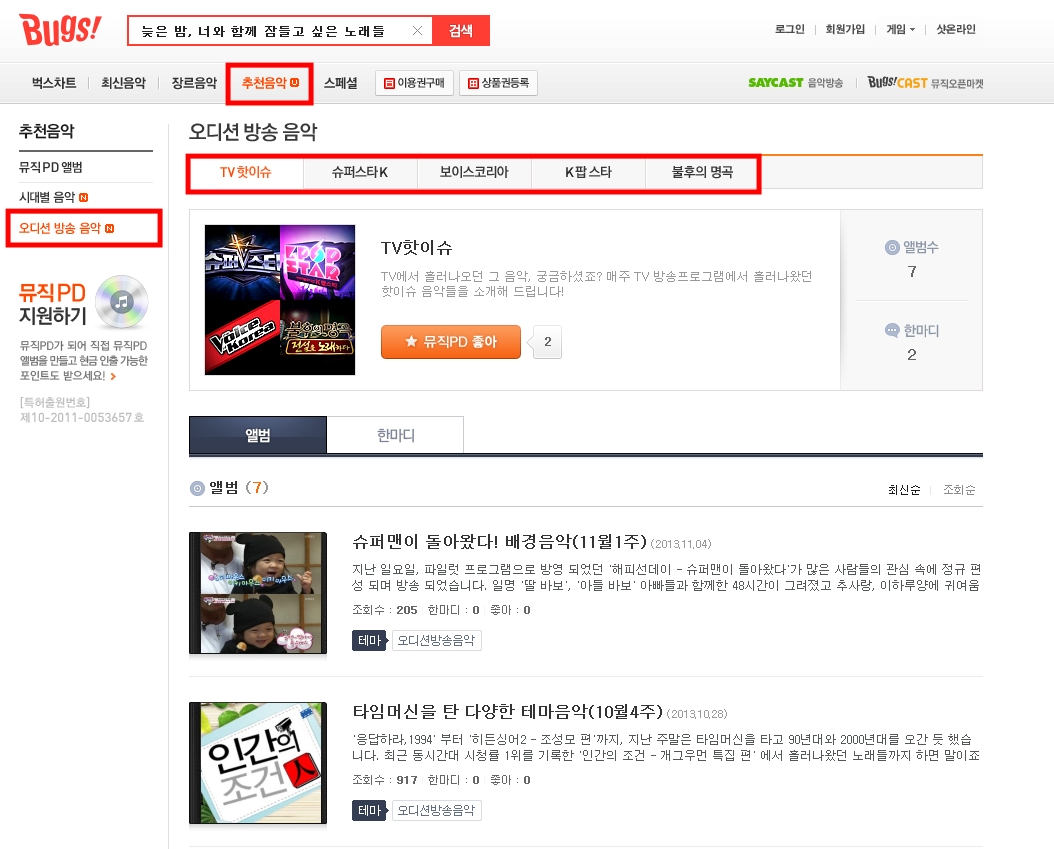
Task: Open Bugs!CAST 뮤직오픈마켓 link
Action: pyautogui.click(x=925, y=83)
